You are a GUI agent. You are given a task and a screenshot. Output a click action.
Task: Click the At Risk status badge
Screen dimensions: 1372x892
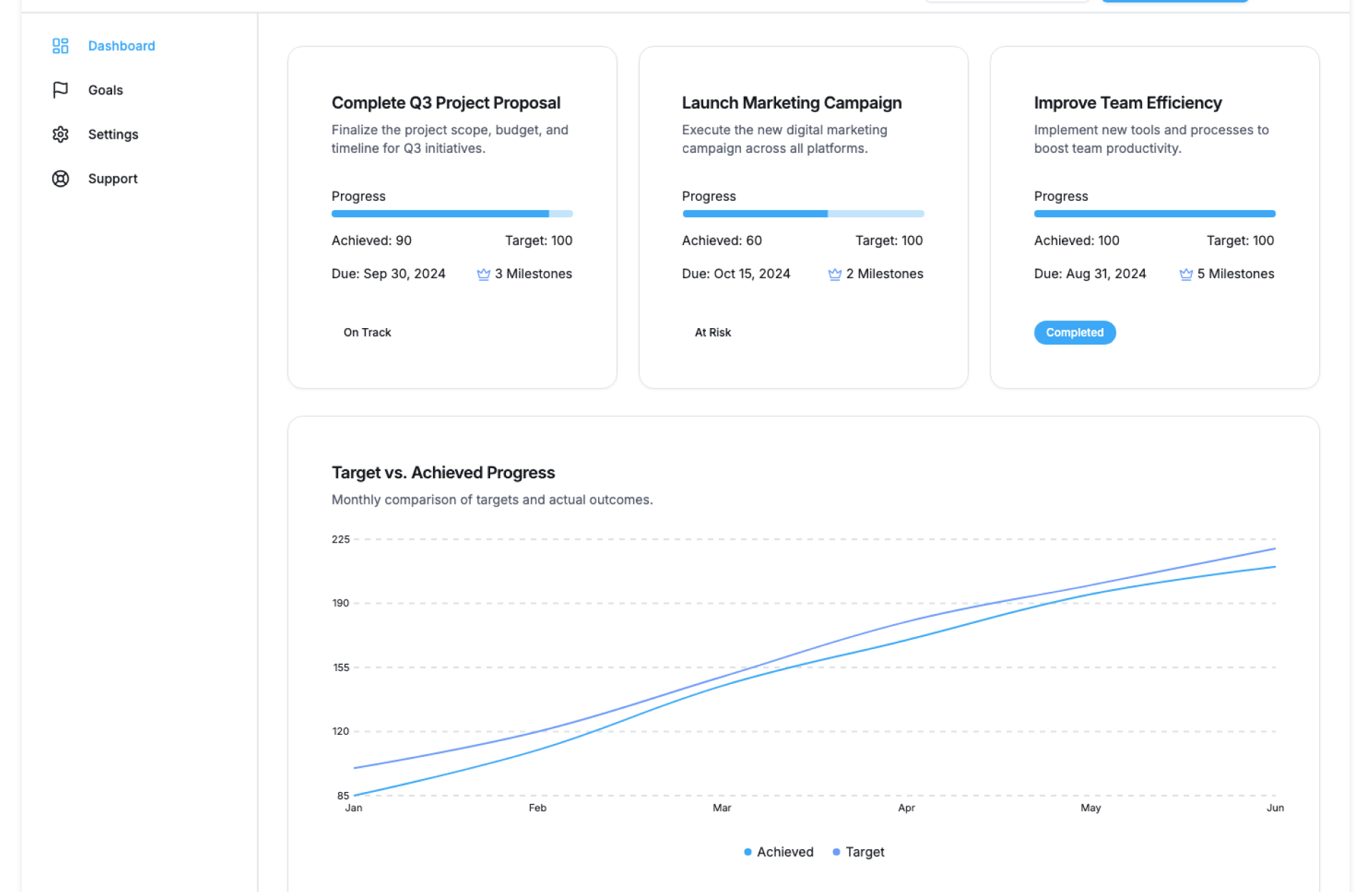pos(712,332)
